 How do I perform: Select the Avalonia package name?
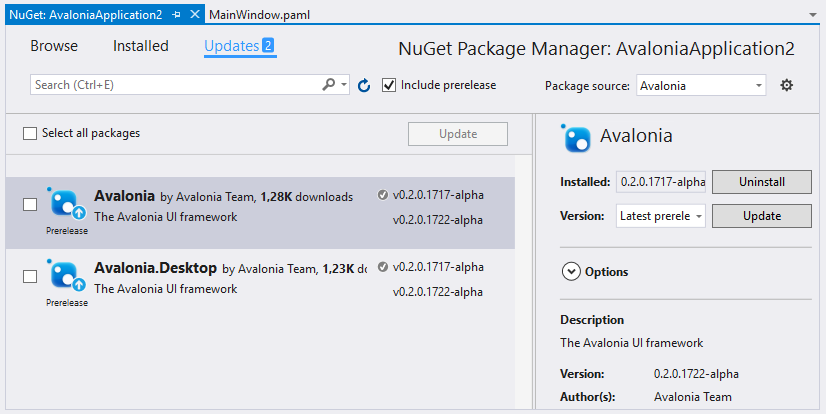pyautogui.click(x=124, y=196)
